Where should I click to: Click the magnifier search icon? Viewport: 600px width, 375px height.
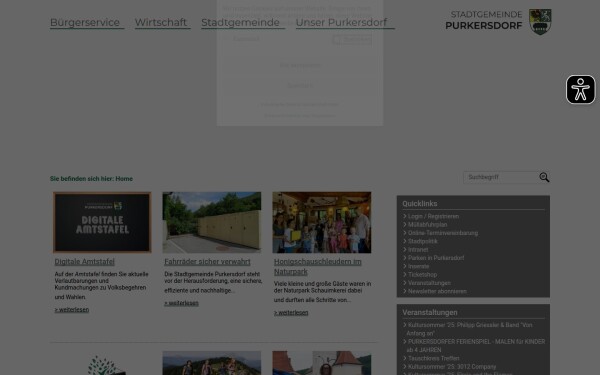(544, 177)
